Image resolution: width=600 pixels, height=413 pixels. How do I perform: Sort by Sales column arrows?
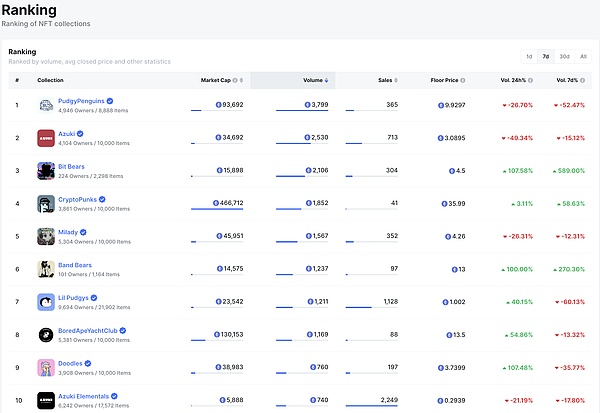tap(396, 80)
